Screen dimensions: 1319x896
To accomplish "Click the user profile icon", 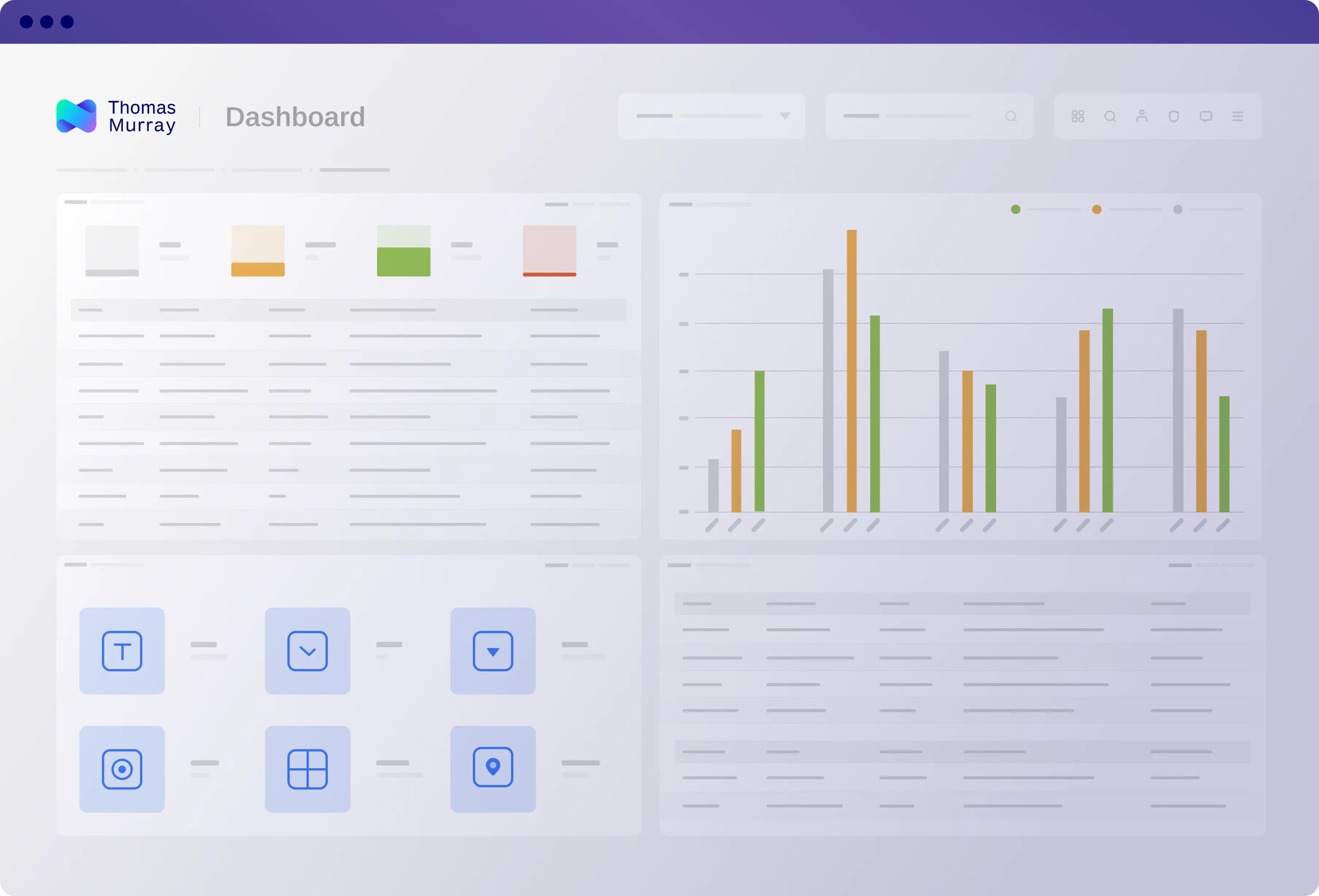I will (x=1141, y=117).
